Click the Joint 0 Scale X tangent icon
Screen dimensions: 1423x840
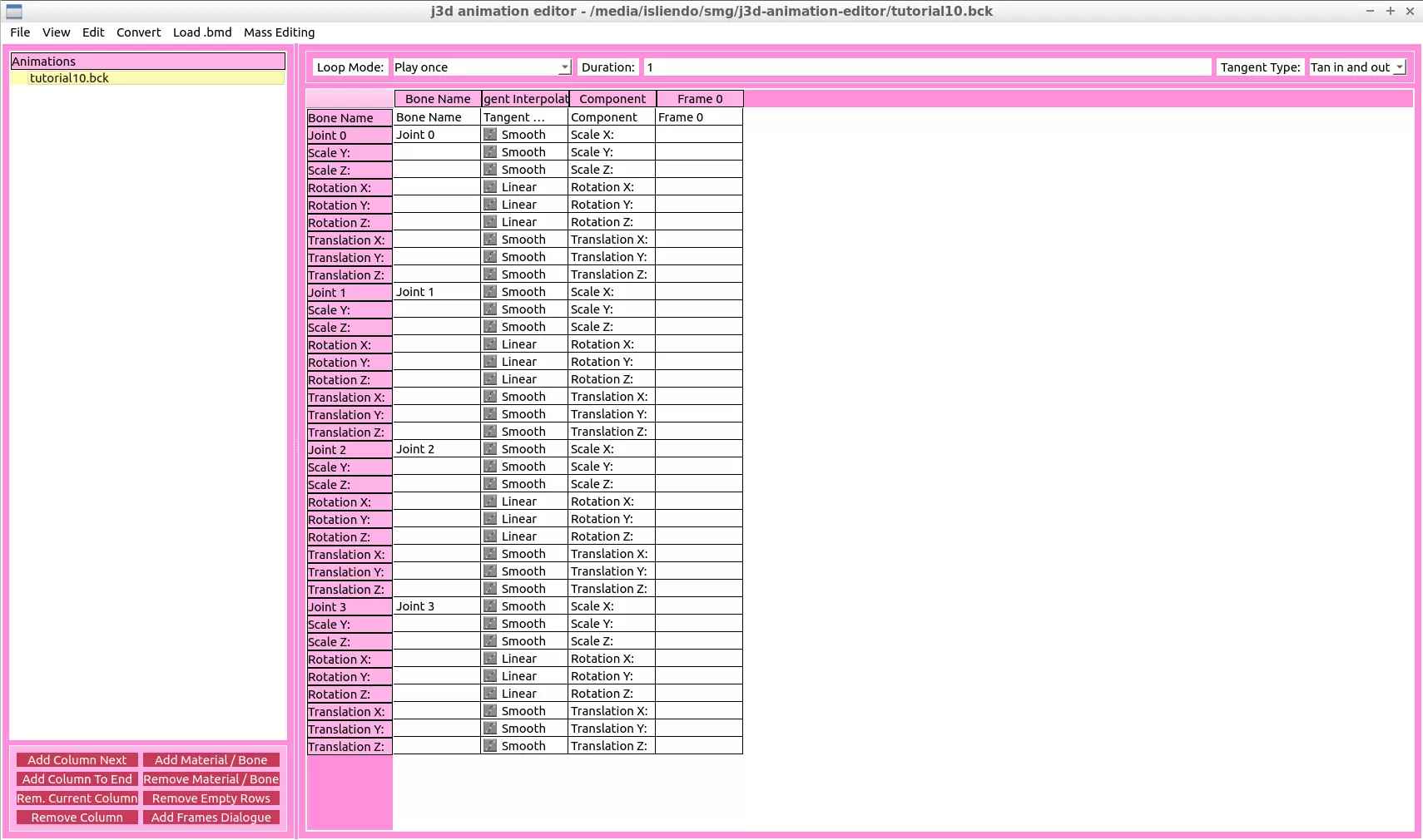490,135
